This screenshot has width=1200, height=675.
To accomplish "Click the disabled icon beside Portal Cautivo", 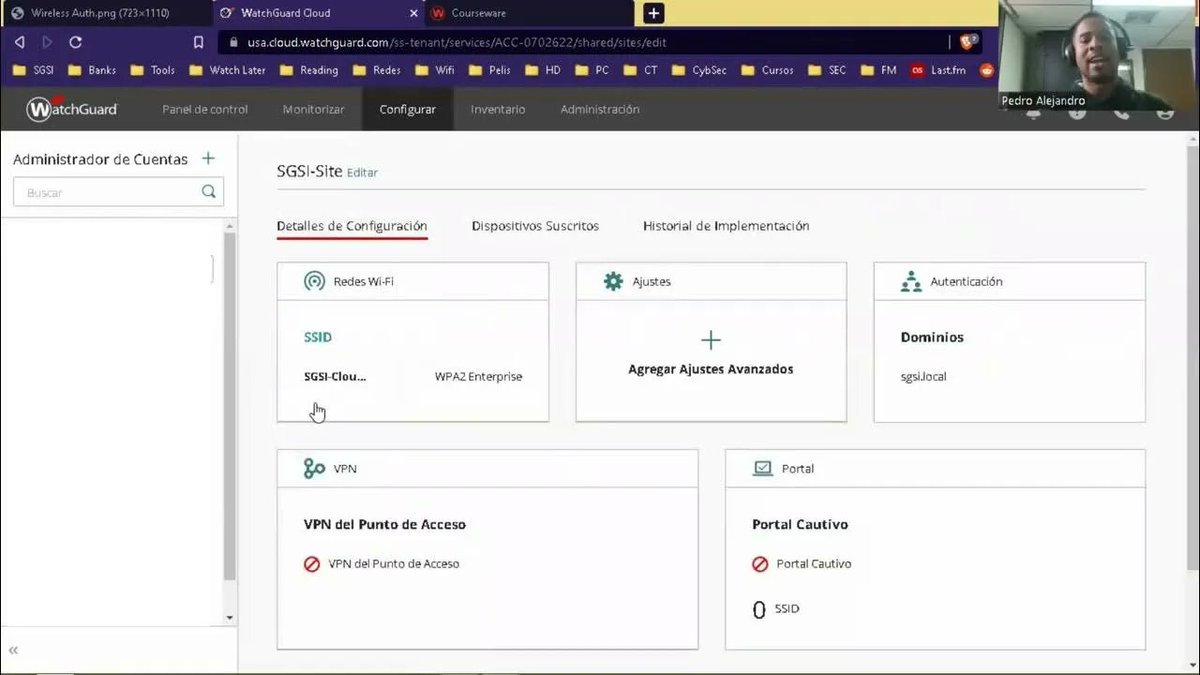I will click(x=760, y=564).
